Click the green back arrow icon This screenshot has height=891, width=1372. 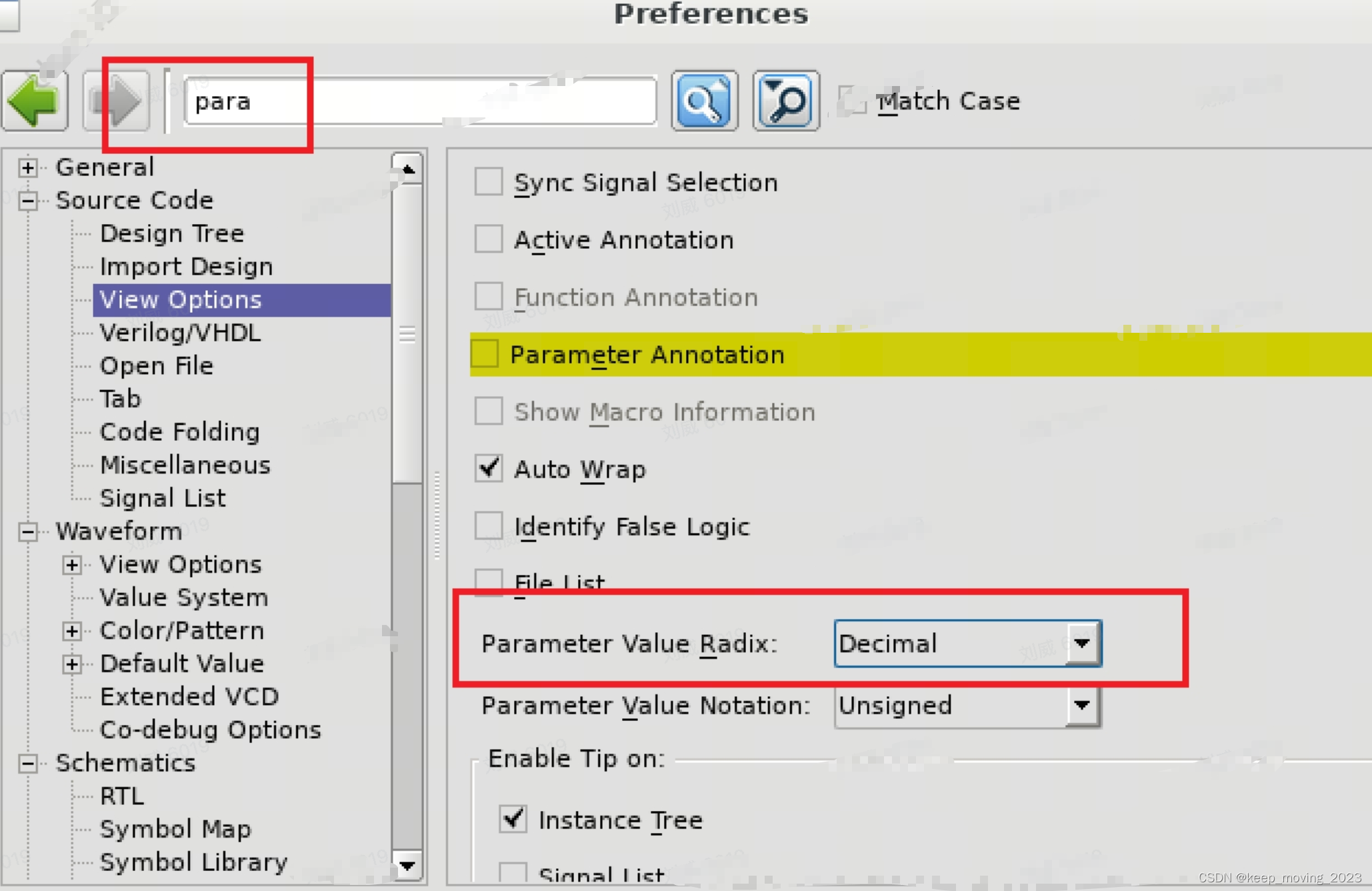pyautogui.click(x=35, y=101)
